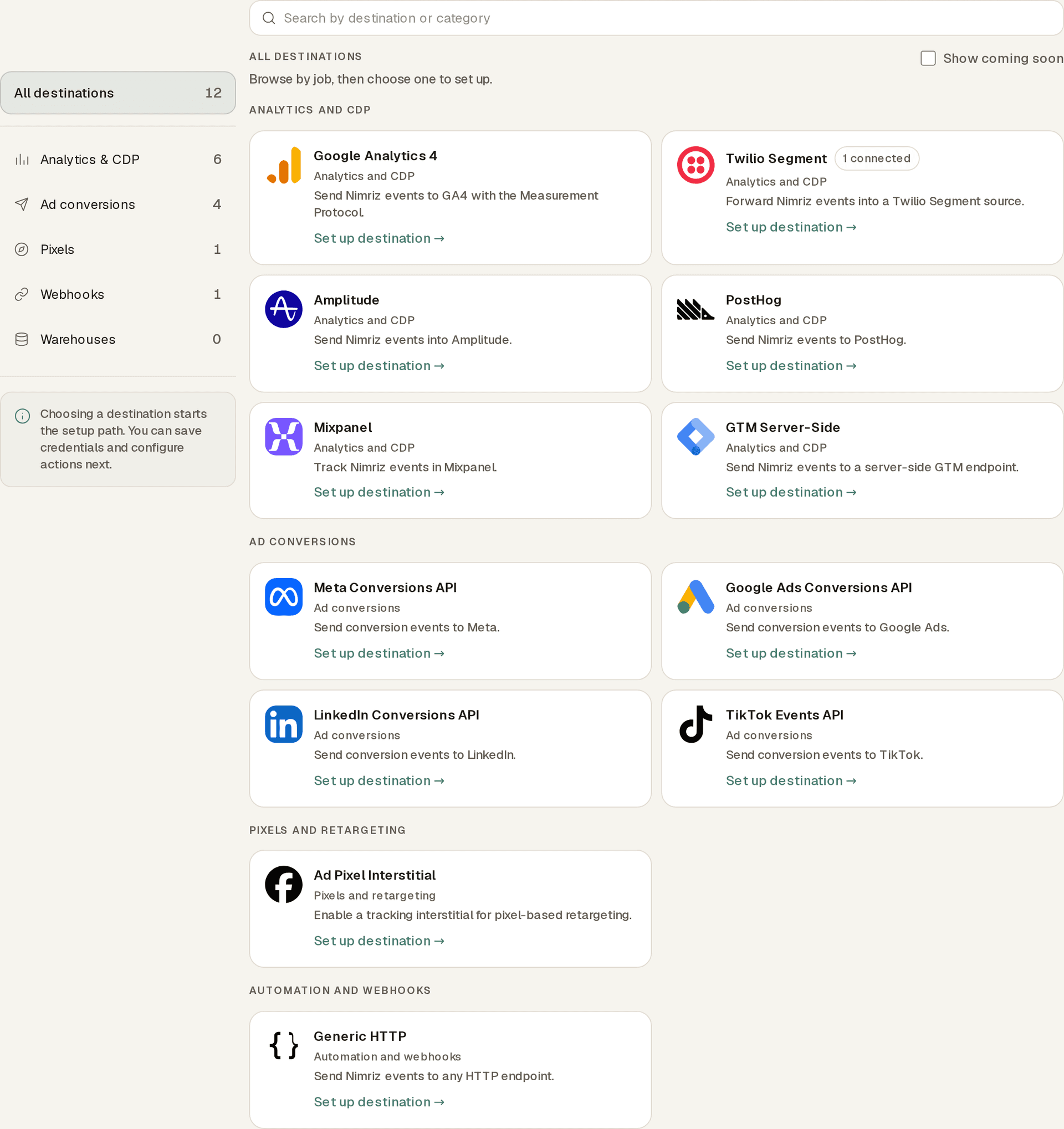
Task: Click the Google Ads Conversions API title
Action: [818, 587]
